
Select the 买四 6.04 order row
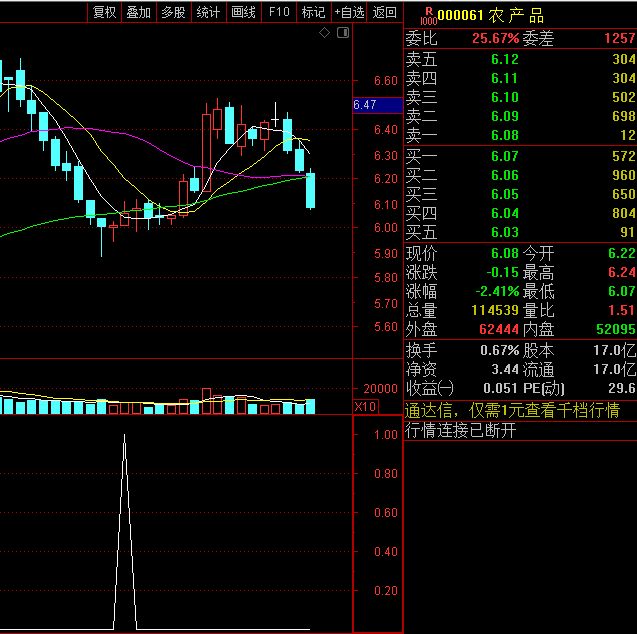click(520, 213)
